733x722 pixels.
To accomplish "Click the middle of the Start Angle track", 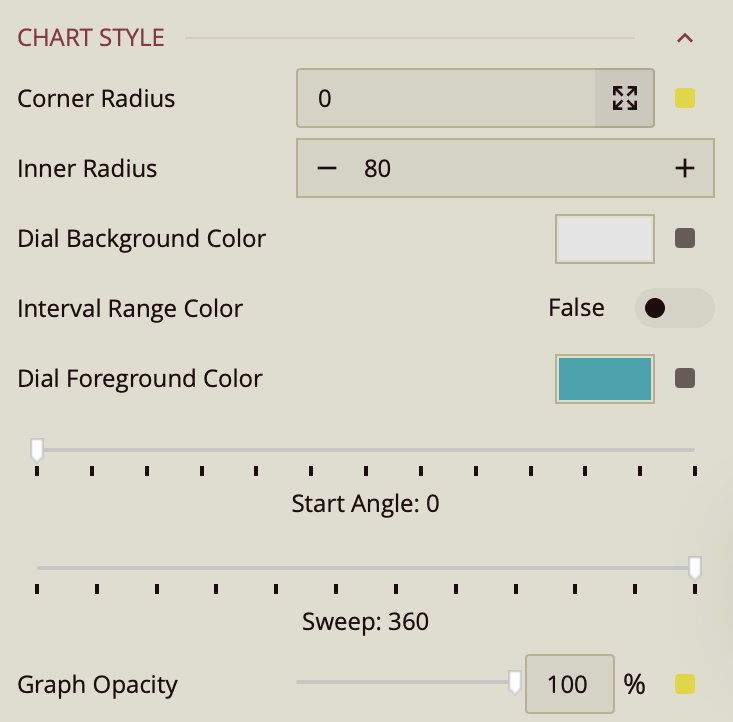I will [366, 450].
